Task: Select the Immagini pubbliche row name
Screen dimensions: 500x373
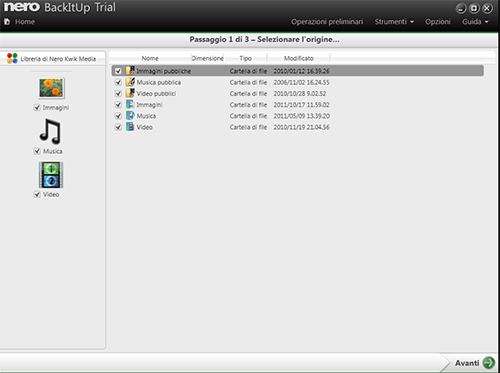Action: (164, 71)
